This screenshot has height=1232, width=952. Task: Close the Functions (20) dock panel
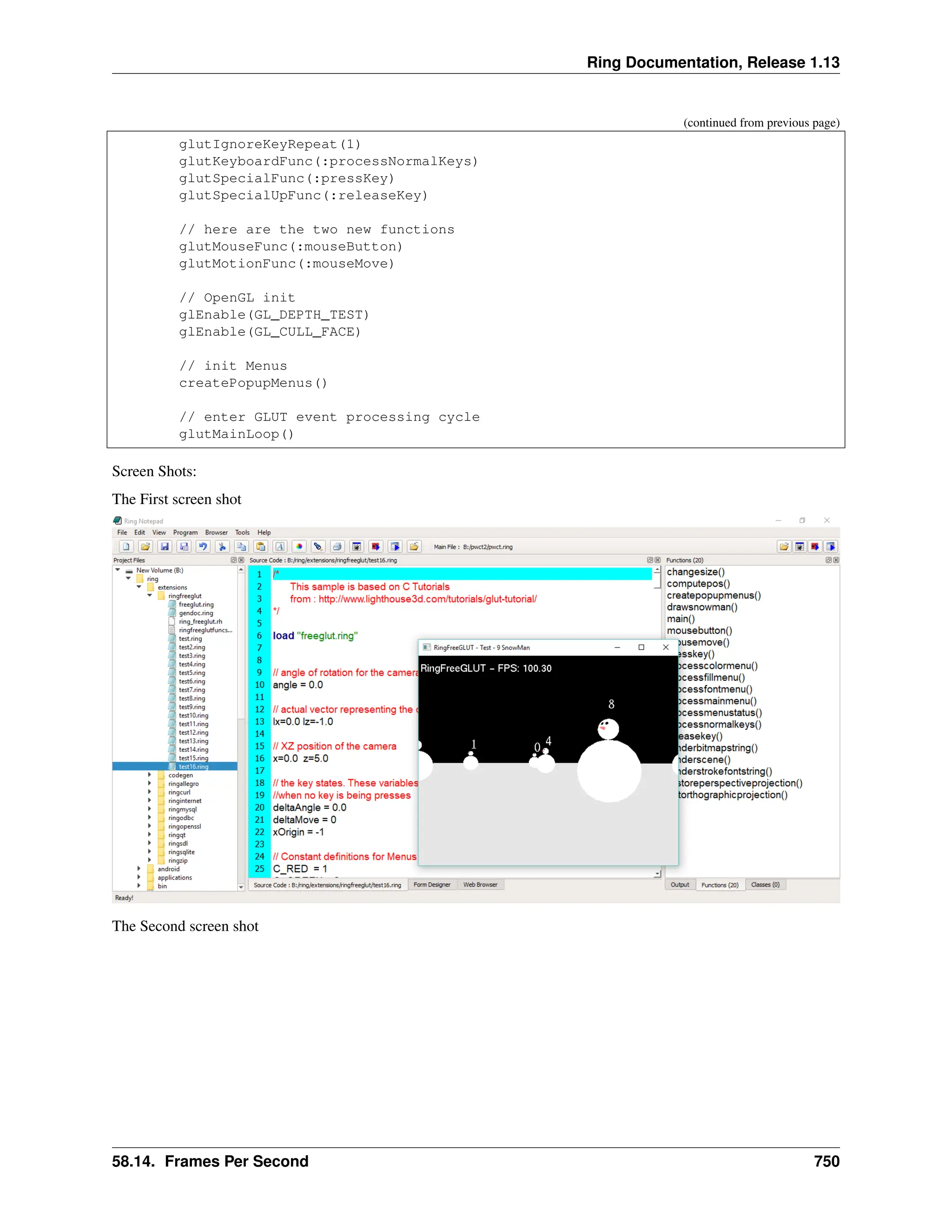click(836, 560)
